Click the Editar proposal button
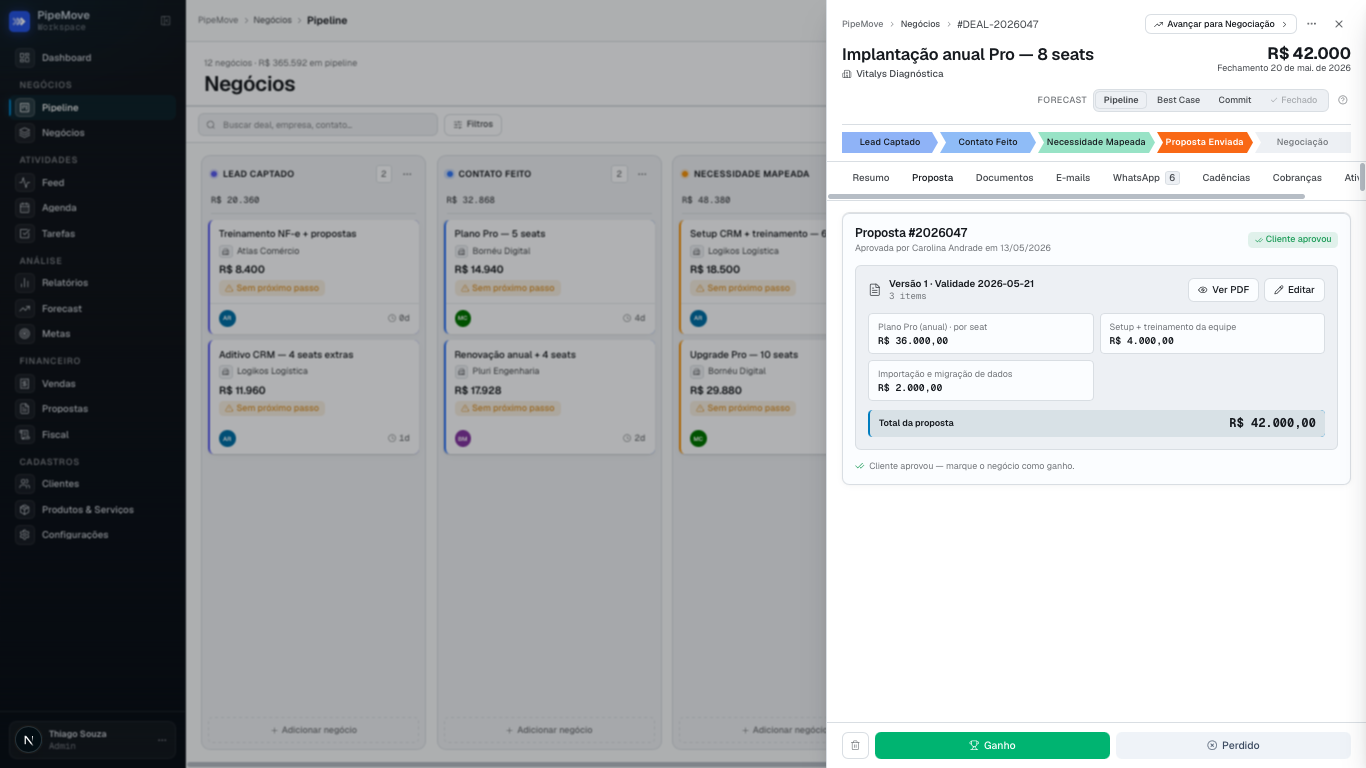 tap(1294, 290)
